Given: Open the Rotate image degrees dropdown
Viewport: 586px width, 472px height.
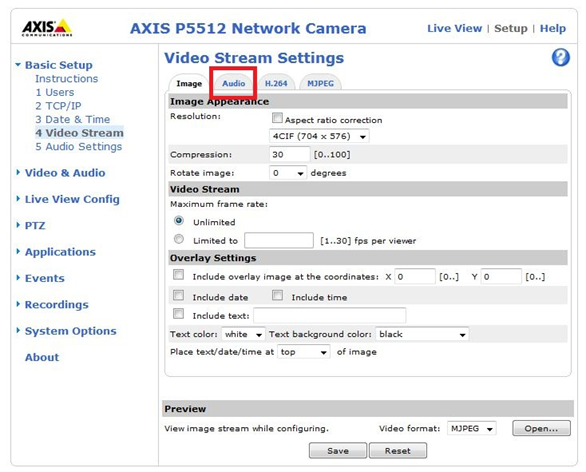Looking at the screenshot, I should click(288, 173).
